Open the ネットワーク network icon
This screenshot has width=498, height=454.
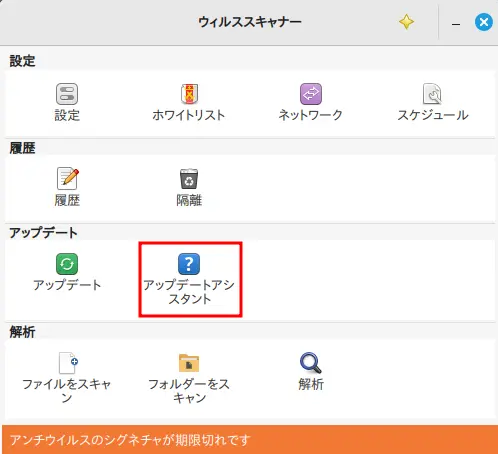[311, 94]
